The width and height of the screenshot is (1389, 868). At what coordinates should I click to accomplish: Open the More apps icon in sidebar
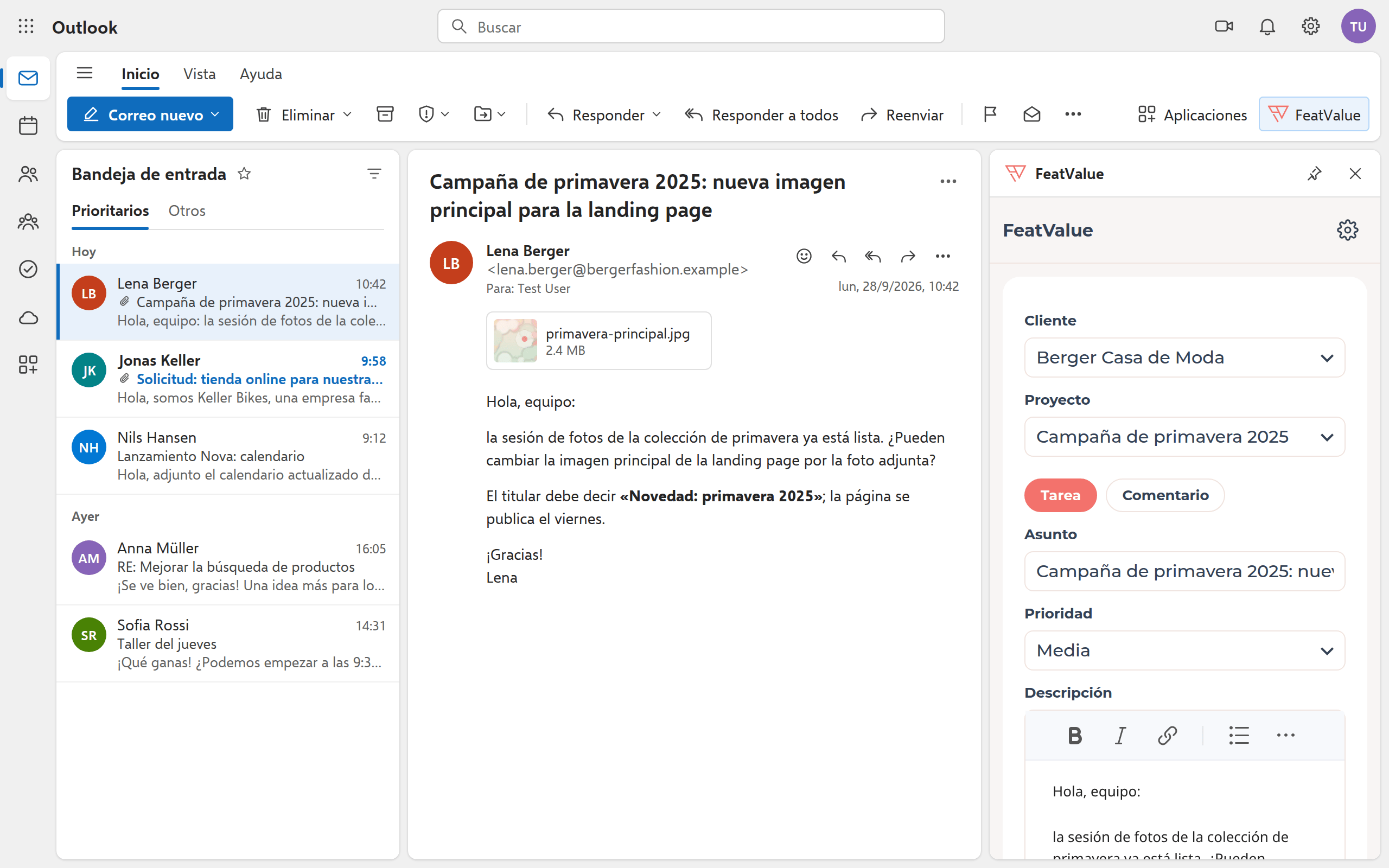click(28, 365)
